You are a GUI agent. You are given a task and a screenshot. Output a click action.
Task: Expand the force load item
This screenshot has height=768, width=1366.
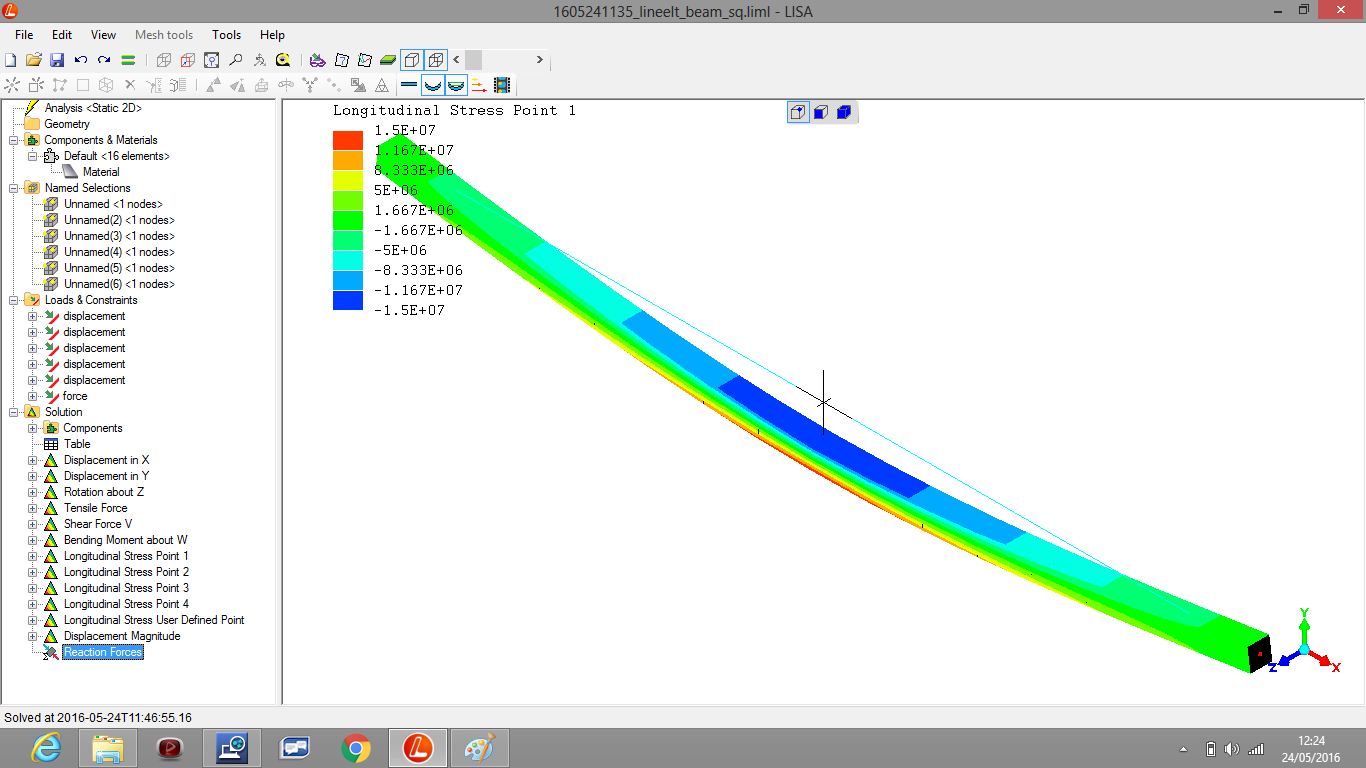click(33, 396)
